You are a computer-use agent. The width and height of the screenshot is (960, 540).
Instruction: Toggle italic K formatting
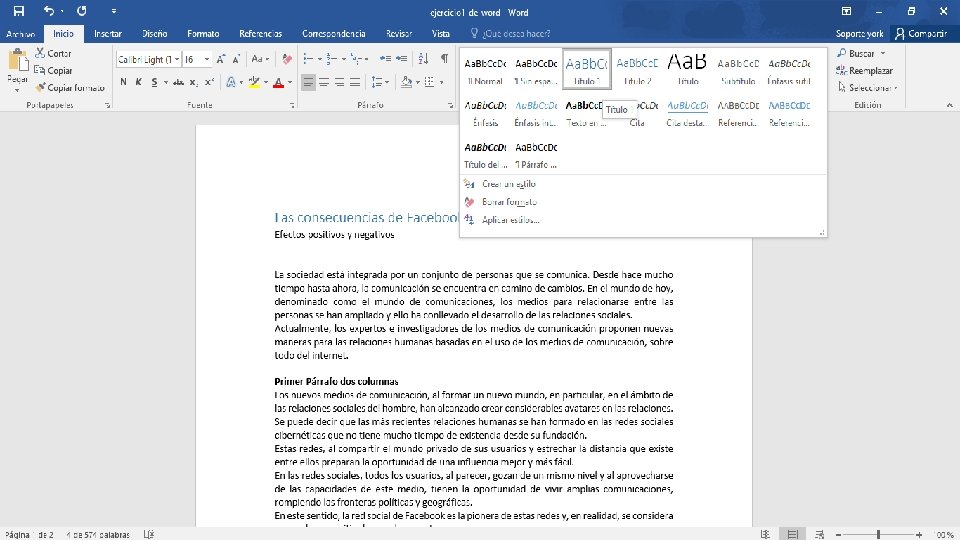click(138, 82)
